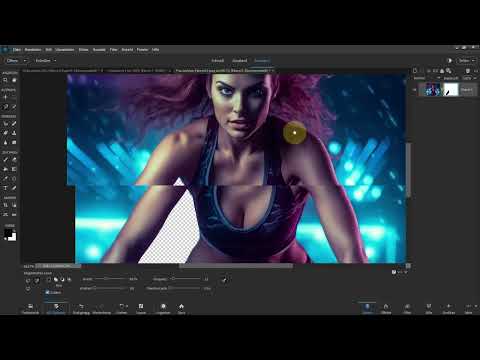Select the Recompose tool
Screen dimensions: 480x360
(14, 205)
